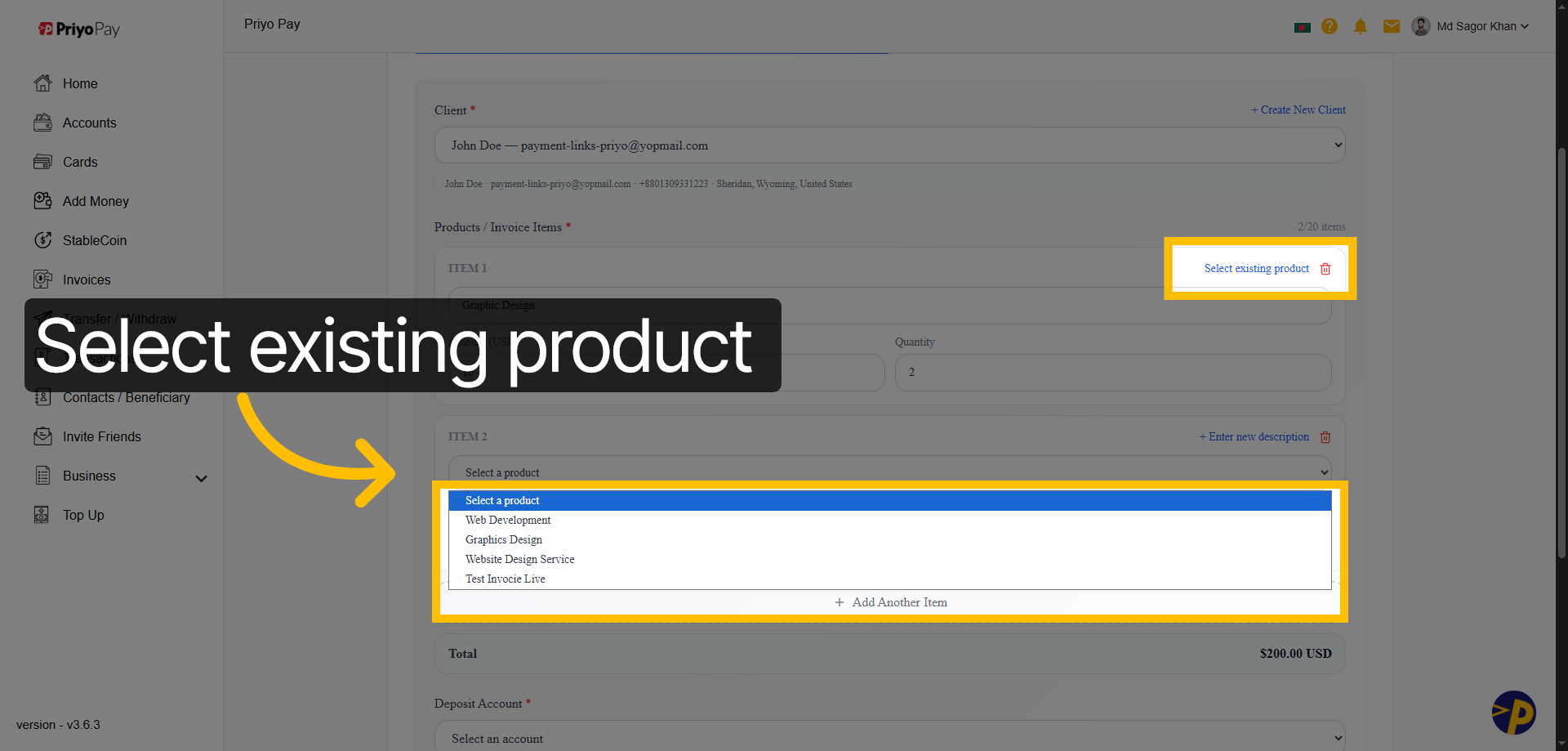Select Graphics Design from product list
This screenshot has width=1568, height=751.
(x=503, y=539)
